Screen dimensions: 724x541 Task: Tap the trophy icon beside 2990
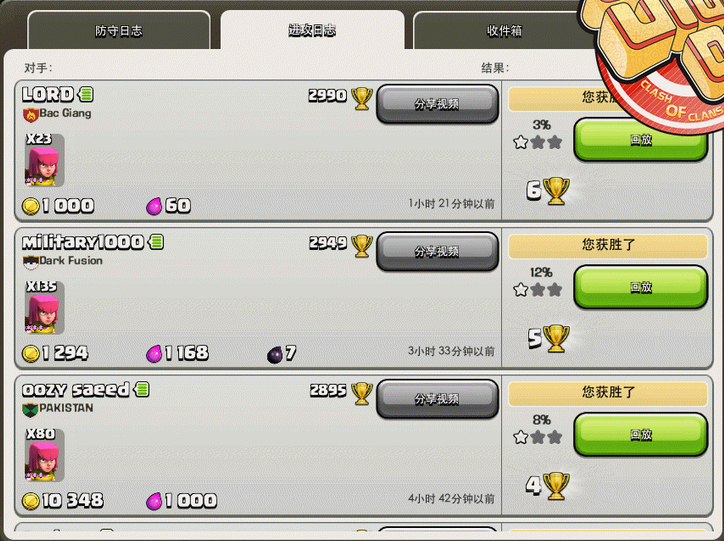[362, 98]
